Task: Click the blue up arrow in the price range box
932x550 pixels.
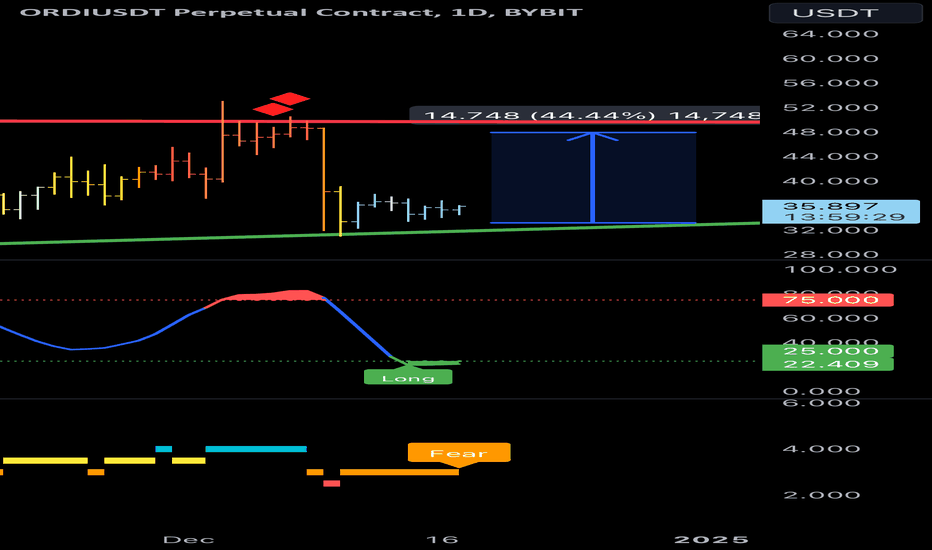Action: (593, 178)
